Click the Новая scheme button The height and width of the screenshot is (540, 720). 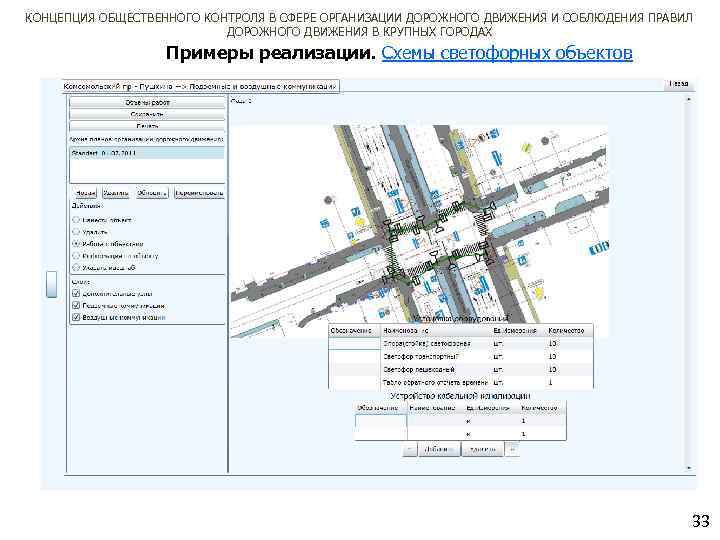click(x=85, y=193)
